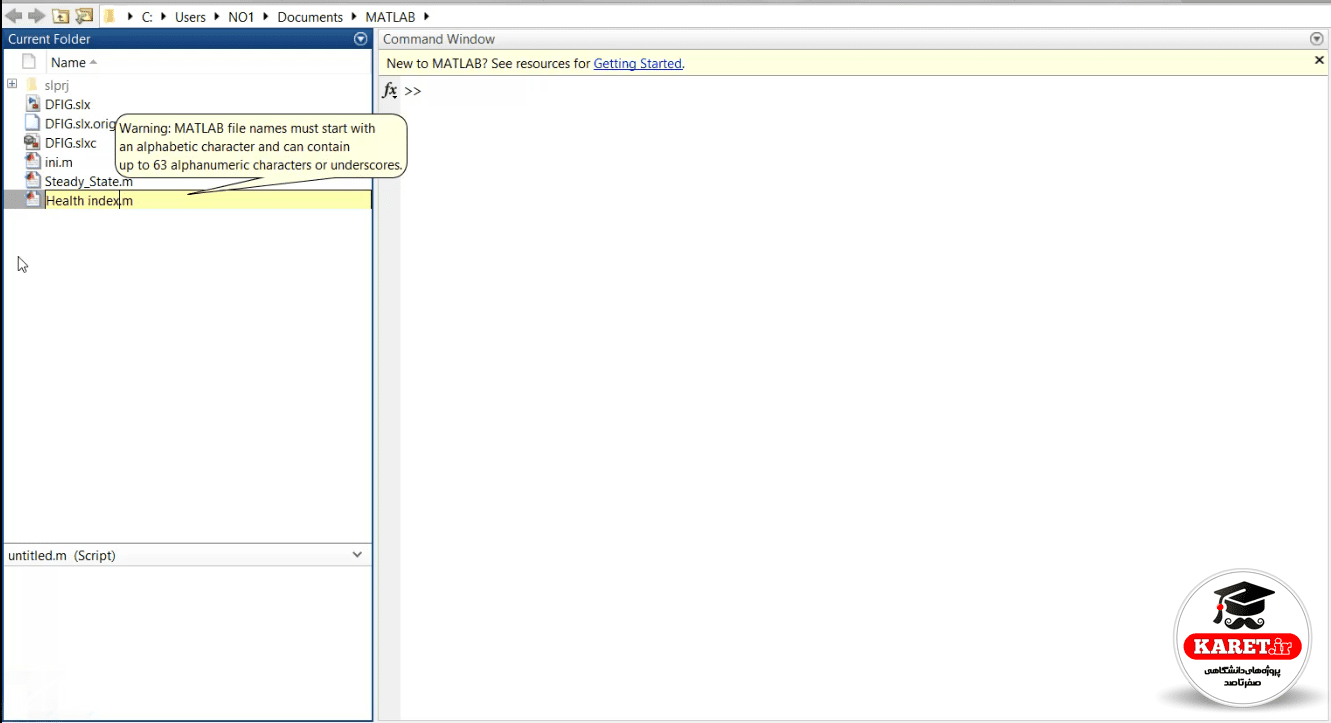
Task: Expand arrow after Users in path
Action: 217,17
